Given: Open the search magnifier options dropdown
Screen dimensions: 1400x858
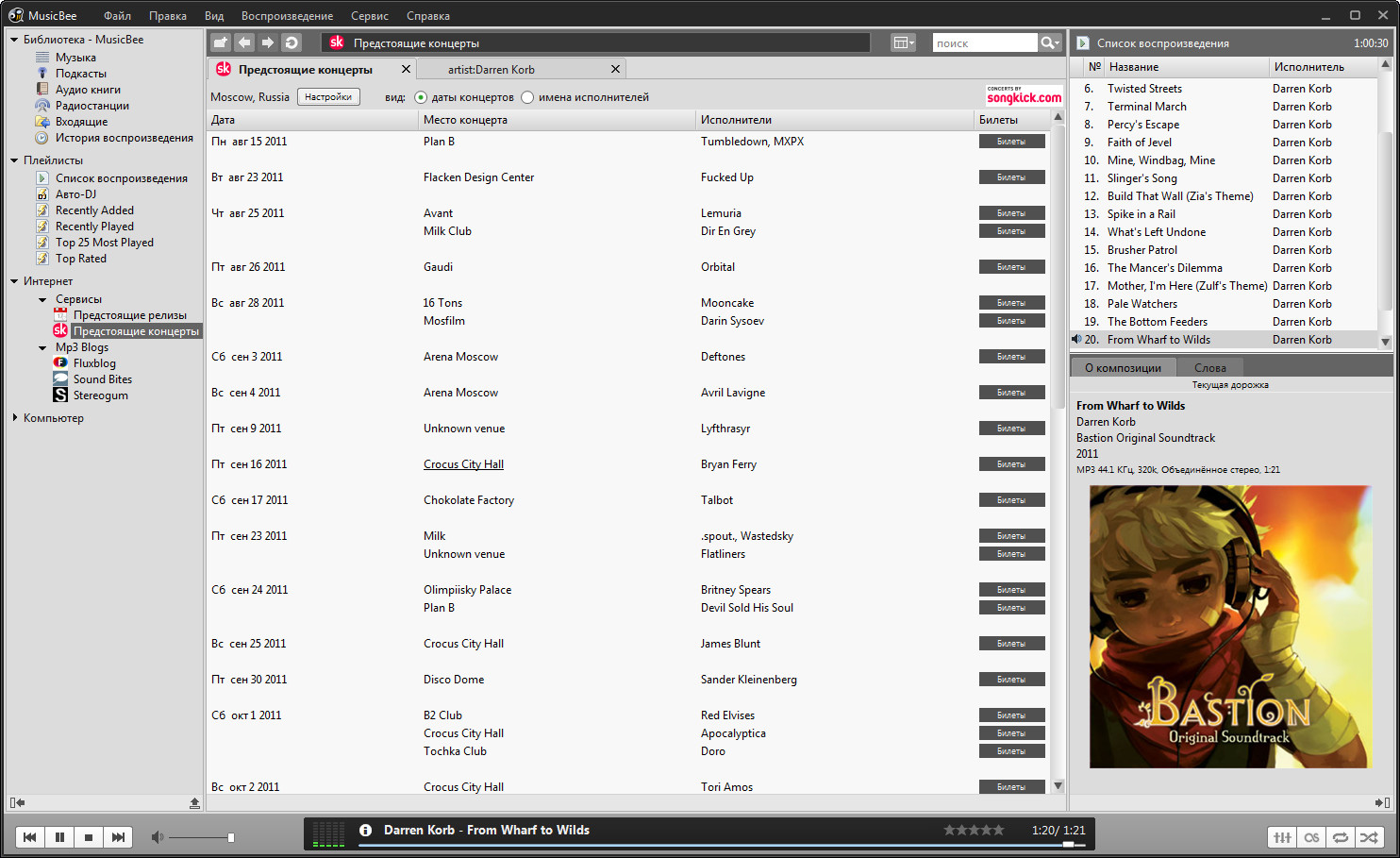Looking at the screenshot, I should (x=1050, y=42).
